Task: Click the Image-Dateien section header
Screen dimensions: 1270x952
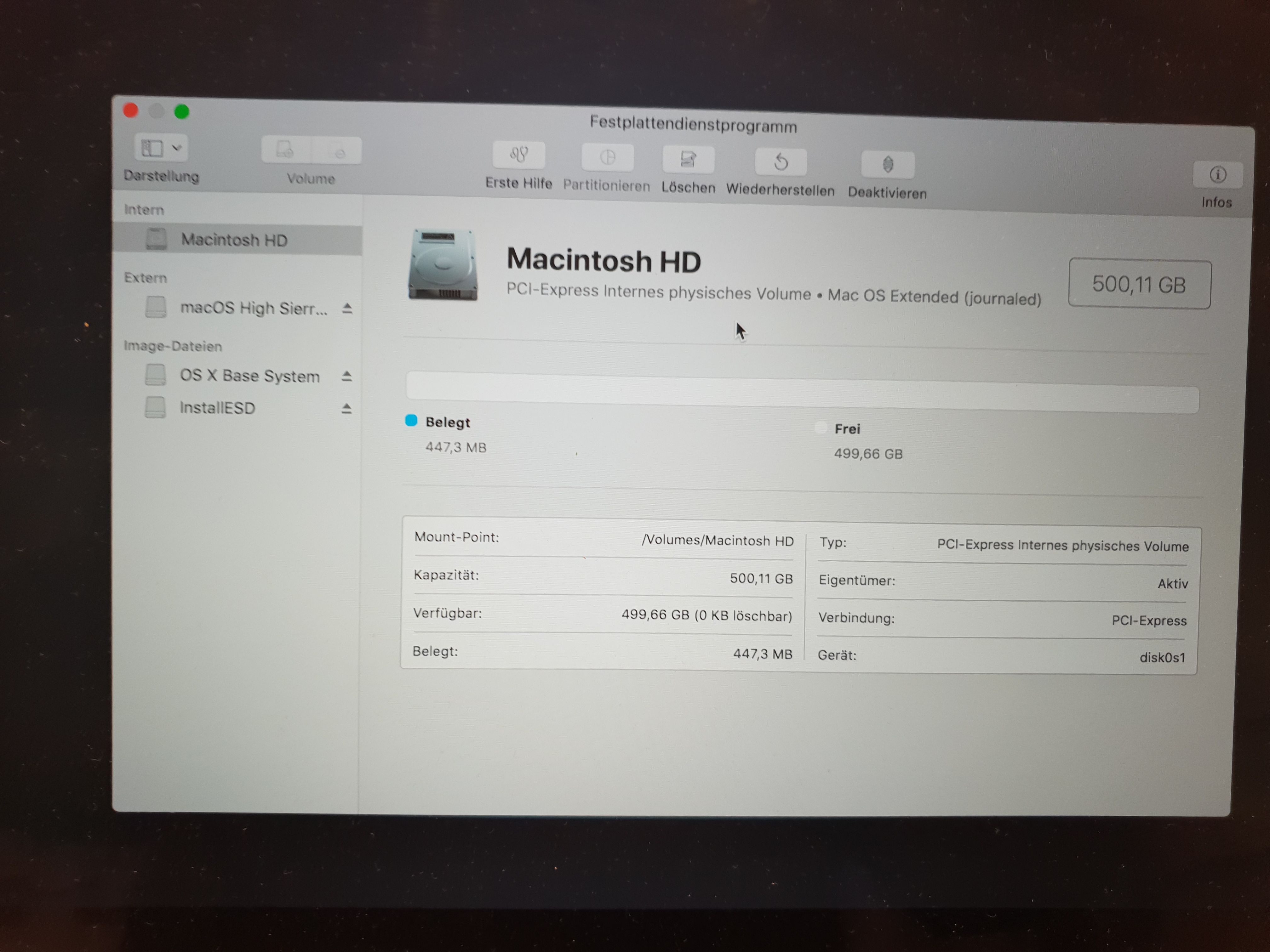Action: pos(173,346)
